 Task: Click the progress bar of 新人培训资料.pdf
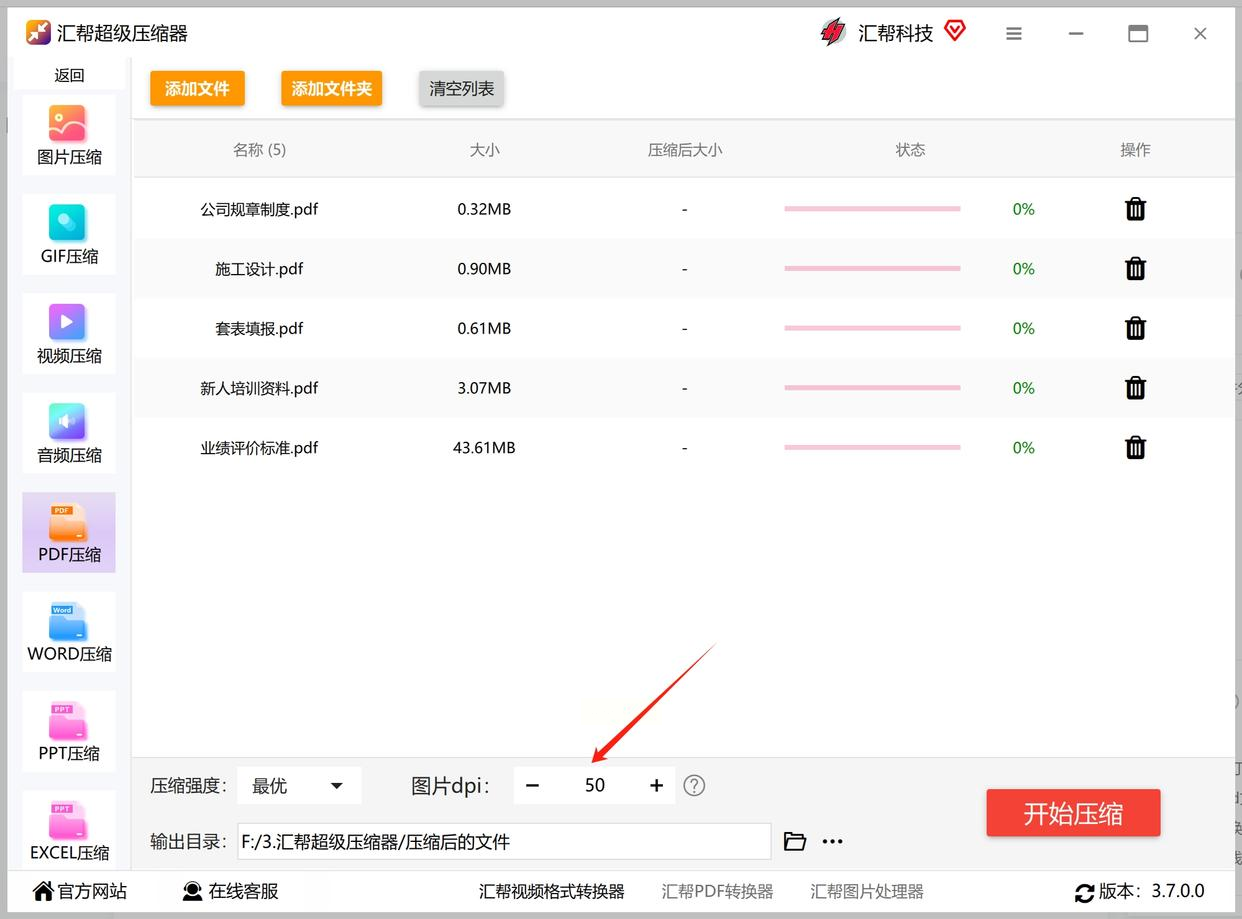872,388
